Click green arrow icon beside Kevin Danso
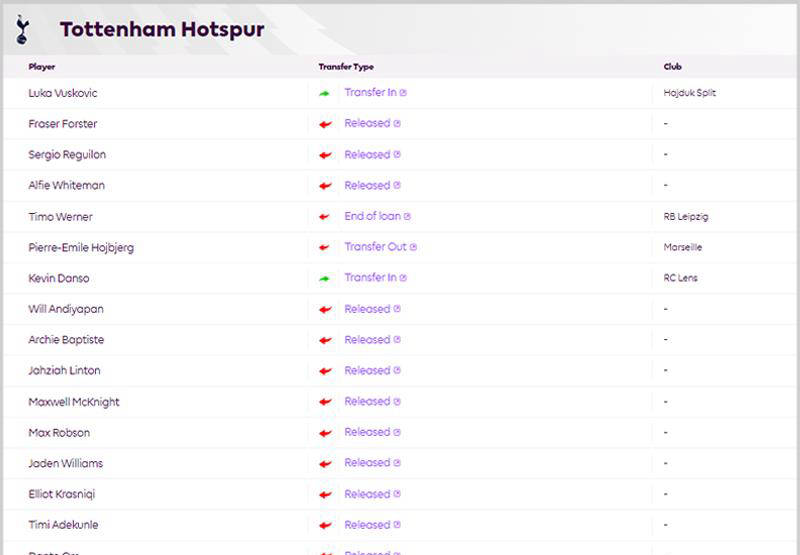The width and height of the screenshot is (800, 555). coord(324,278)
